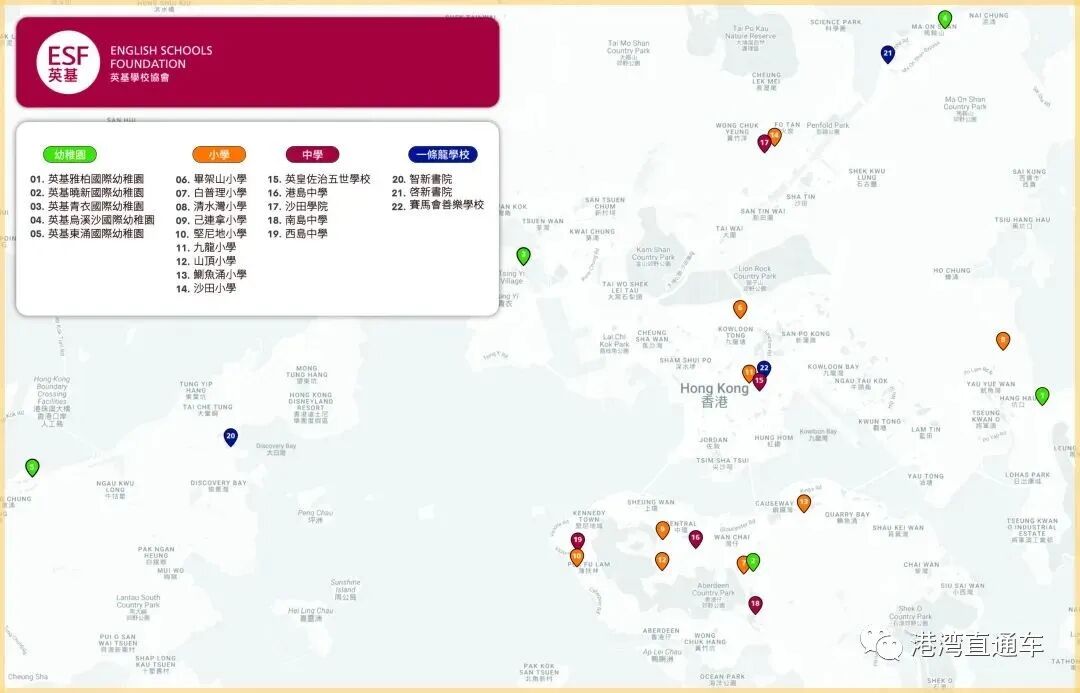Click legend entry 12 山頂小學
This screenshot has width=1080, height=693.
click(206, 261)
